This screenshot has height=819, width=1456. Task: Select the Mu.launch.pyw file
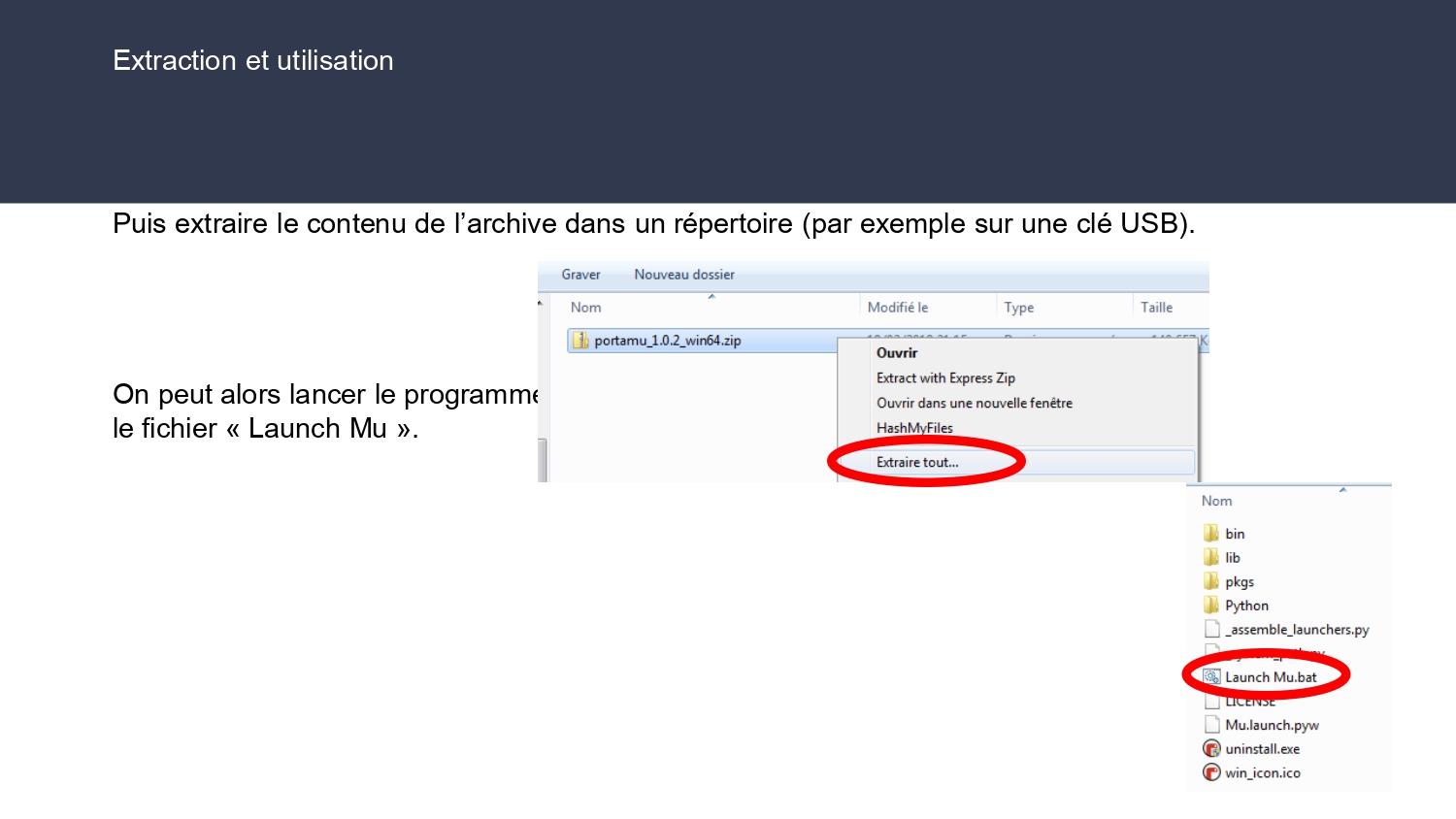(1271, 725)
